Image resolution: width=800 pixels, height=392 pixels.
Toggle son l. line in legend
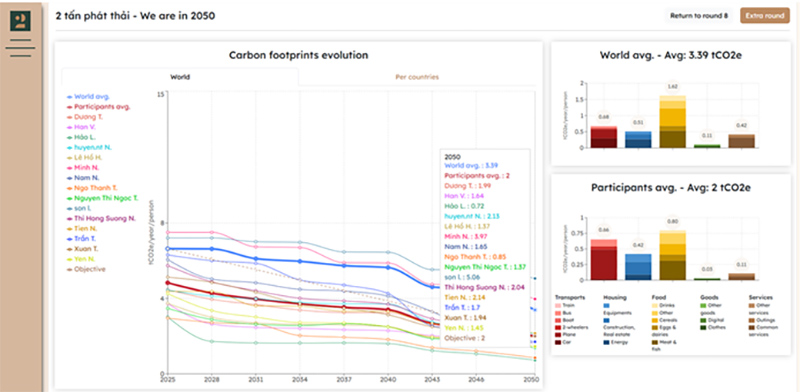[x=80, y=208]
